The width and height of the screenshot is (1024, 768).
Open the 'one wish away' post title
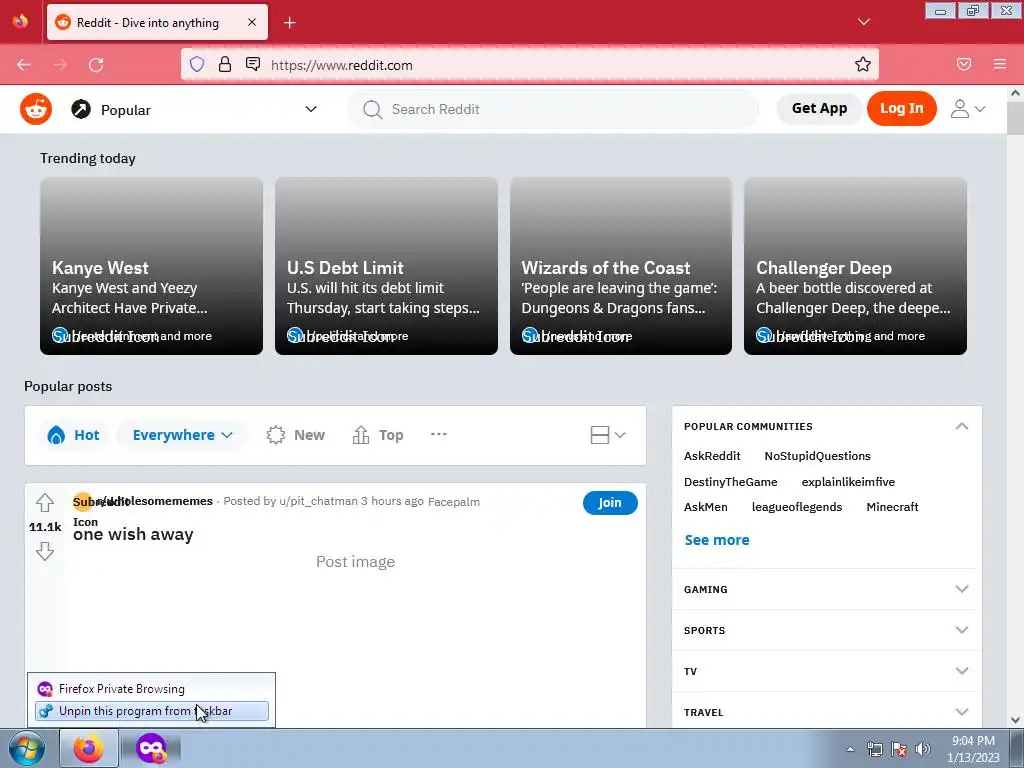(x=133, y=534)
